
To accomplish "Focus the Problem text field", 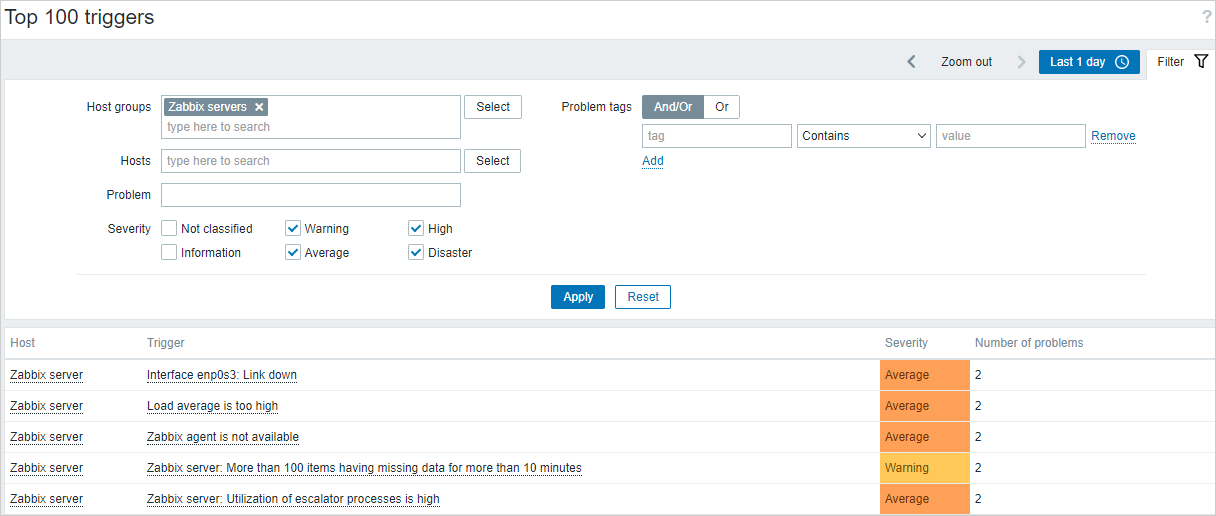I will 311,195.
